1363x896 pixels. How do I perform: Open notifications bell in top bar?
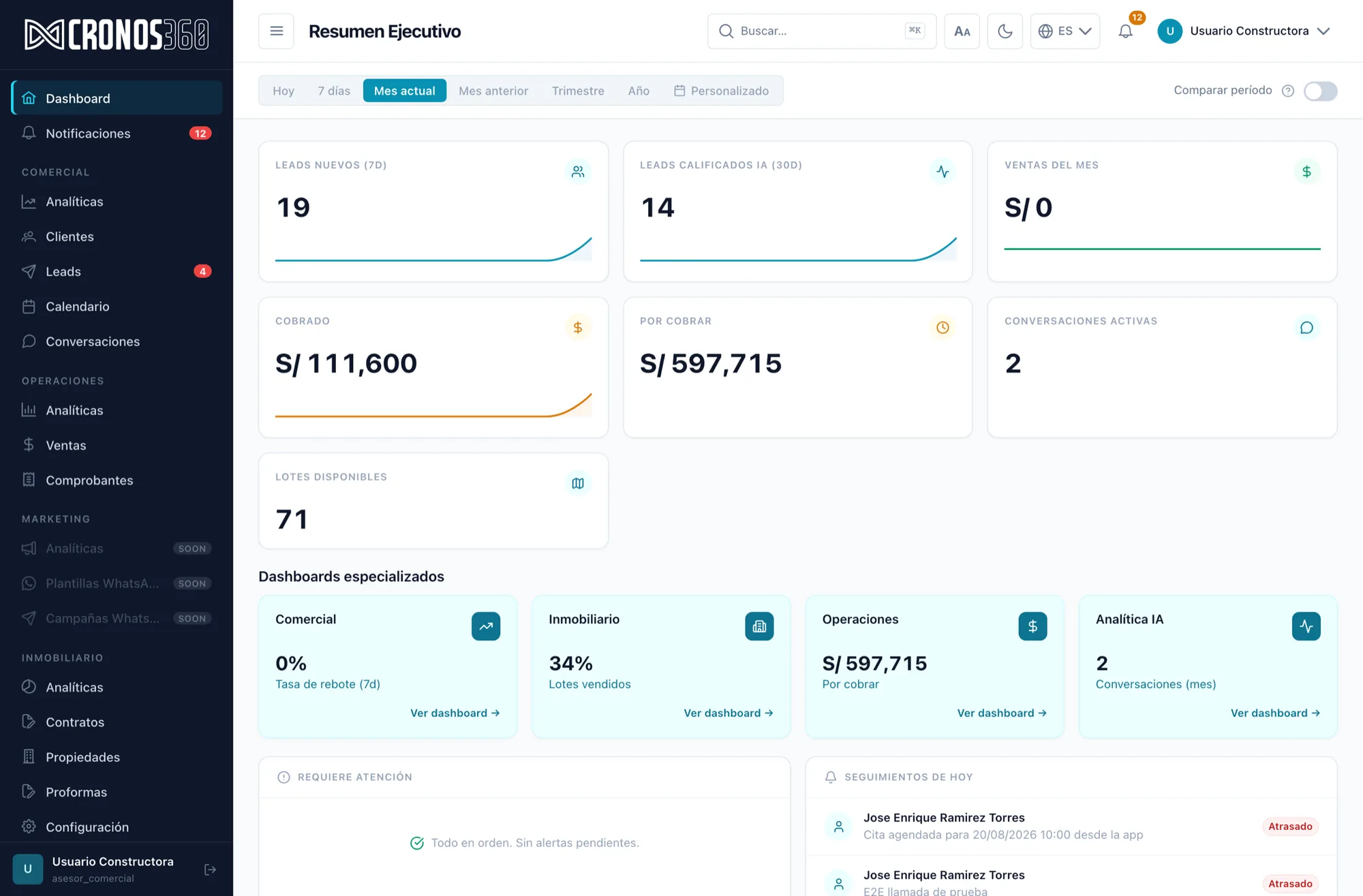point(1125,31)
